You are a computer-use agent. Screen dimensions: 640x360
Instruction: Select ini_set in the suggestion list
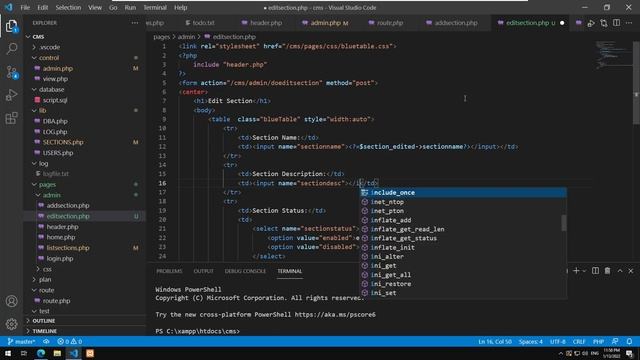(x=462, y=293)
